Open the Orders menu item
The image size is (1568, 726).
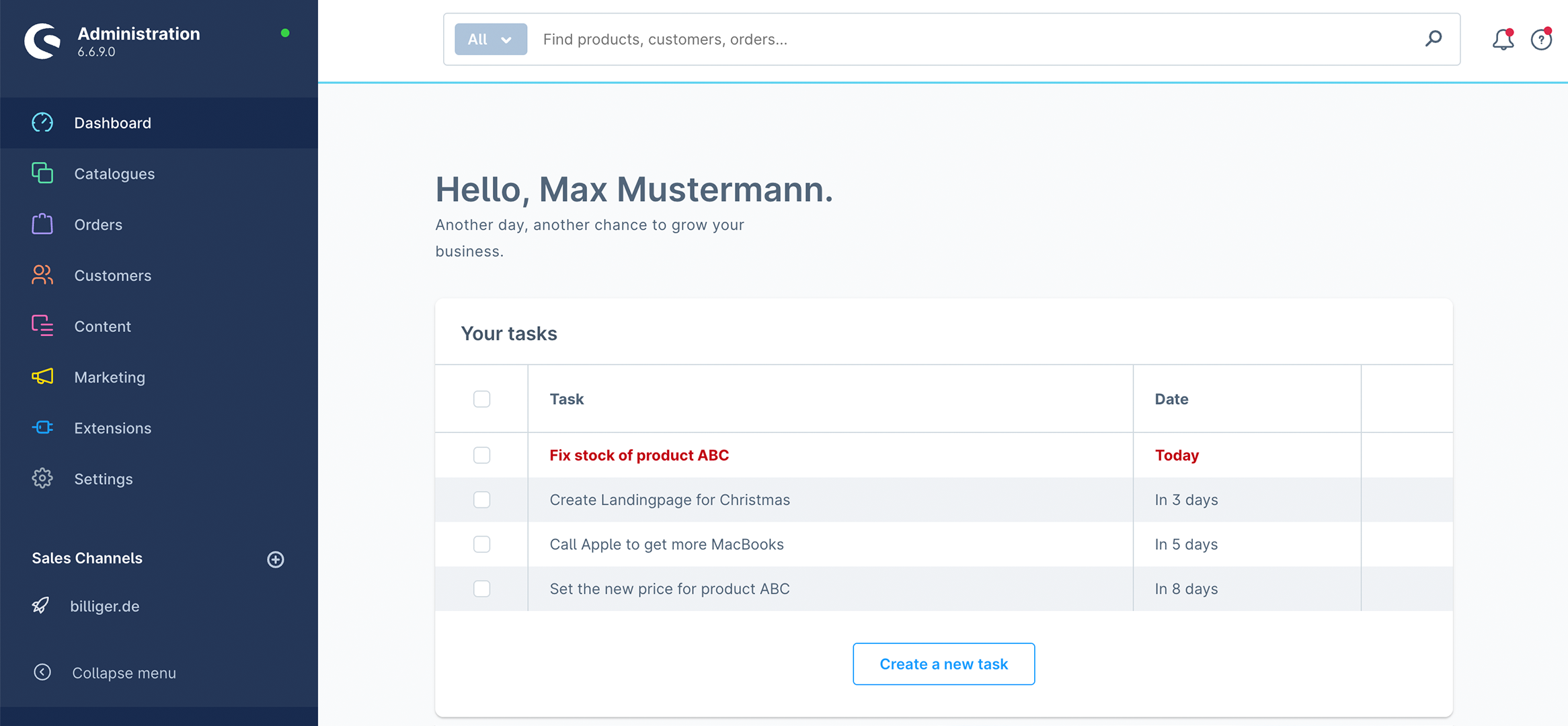tap(159, 225)
